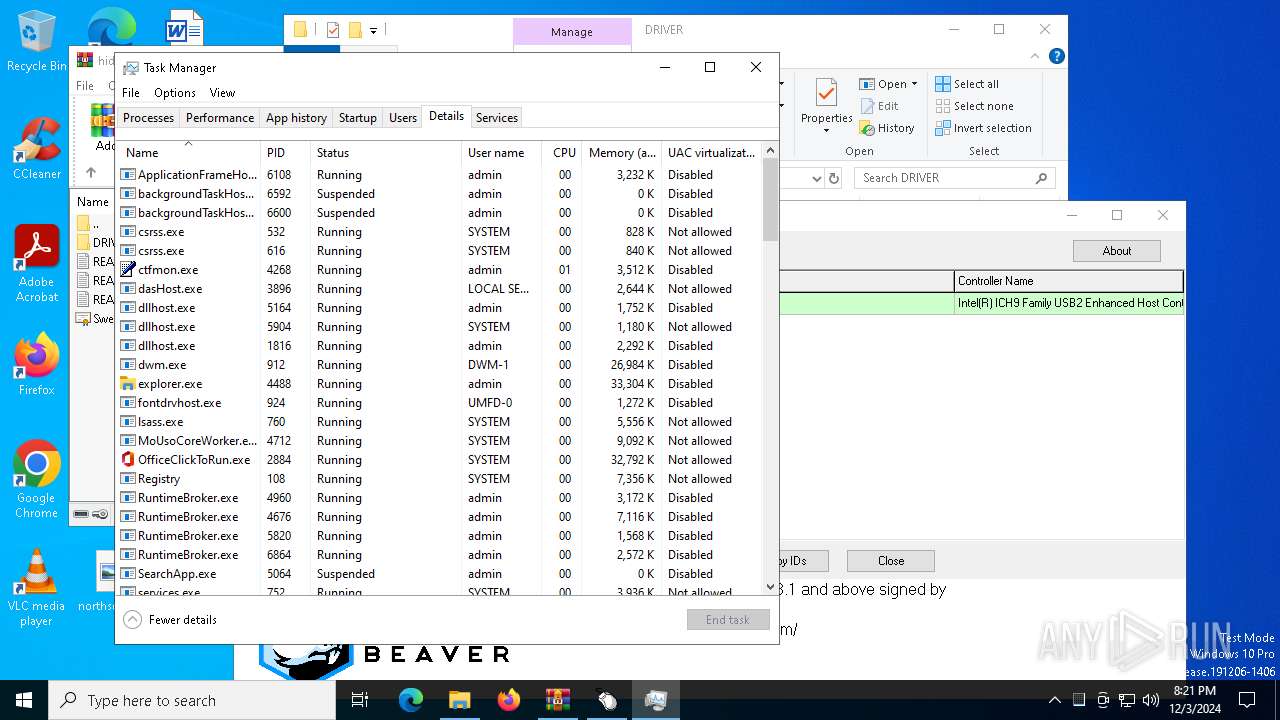This screenshot has width=1280, height=720.
Task: Click Edit in Explorer's Open group
Action: 879,106
